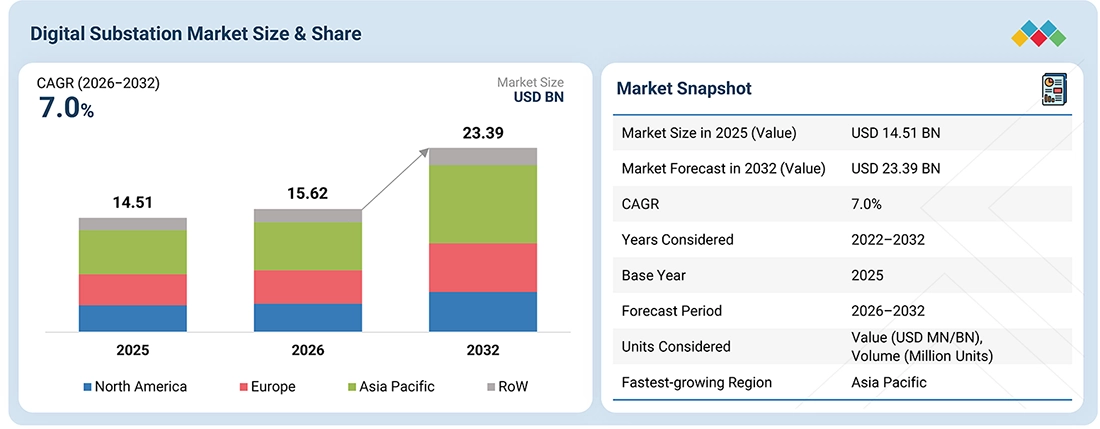This screenshot has width=1100, height=429.
Task: Click the 'Fastest-growing Region' row label
Action: coord(697,383)
